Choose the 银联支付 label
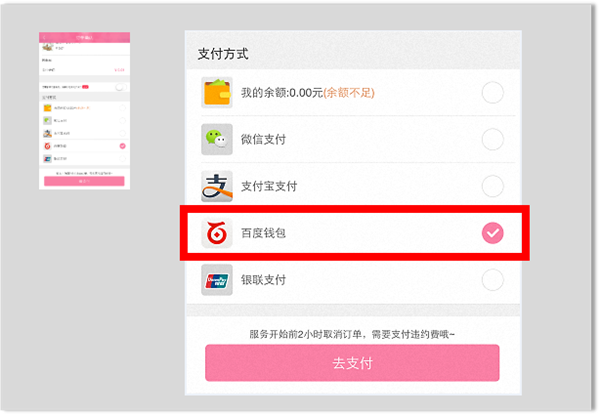The image size is (600, 415). pos(263,279)
